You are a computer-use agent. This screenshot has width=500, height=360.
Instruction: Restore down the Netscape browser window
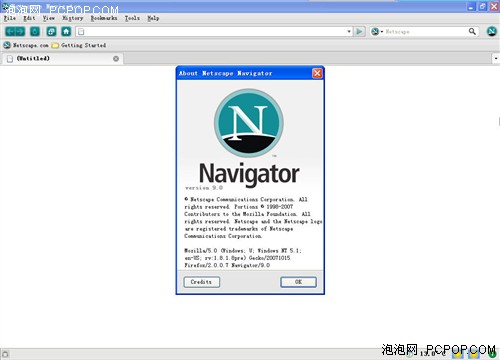click(x=482, y=7)
